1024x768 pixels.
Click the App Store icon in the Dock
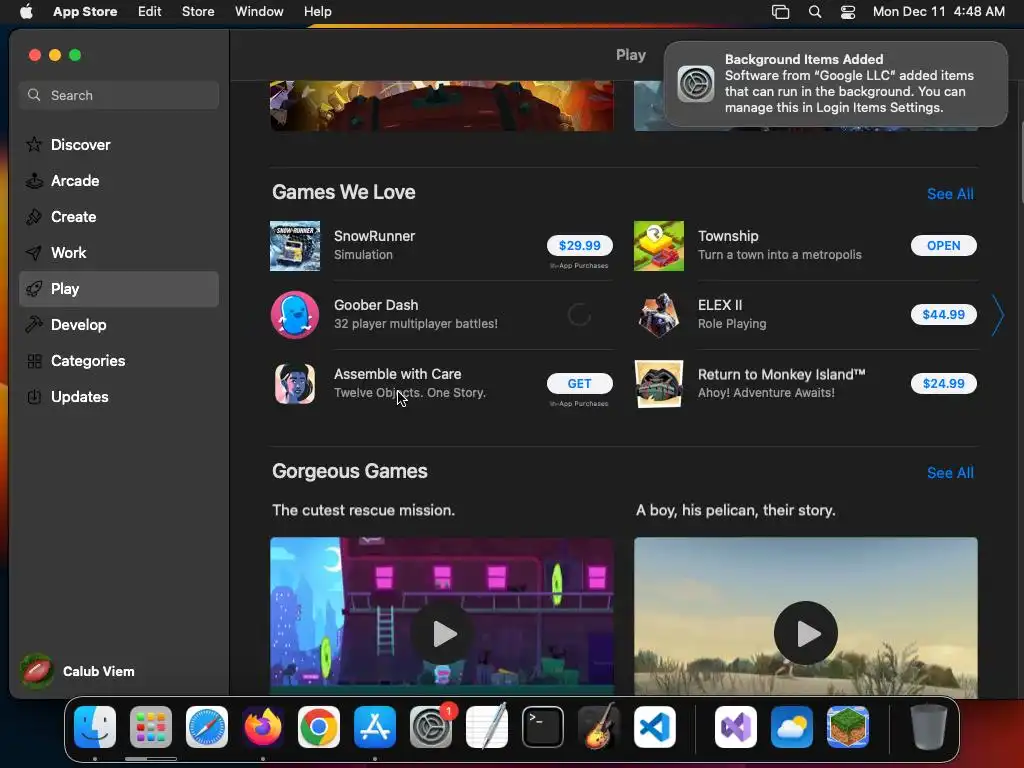pyautogui.click(x=375, y=727)
